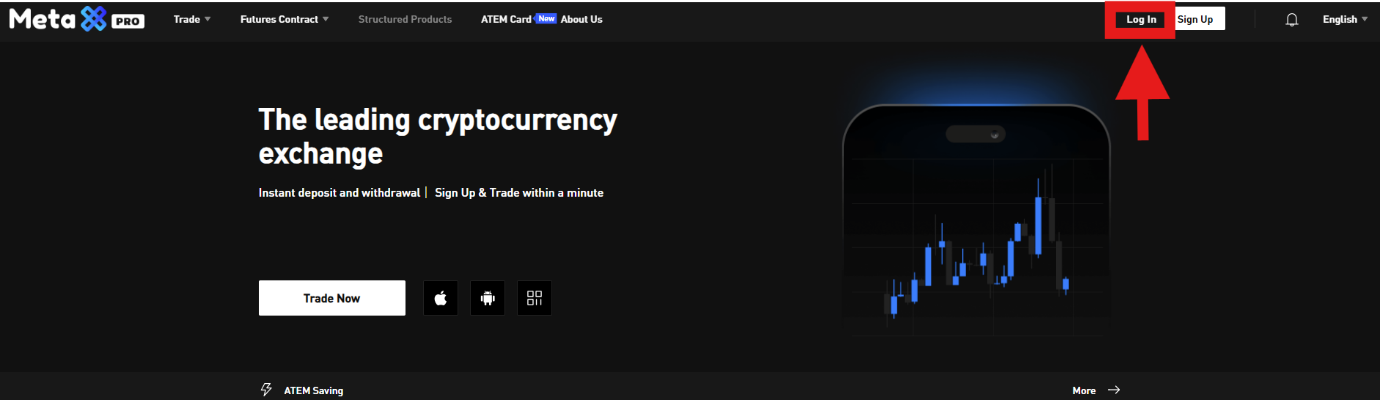The width and height of the screenshot is (1380, 400).
Task: Show the QR code download icon
Action: [534, 298]
